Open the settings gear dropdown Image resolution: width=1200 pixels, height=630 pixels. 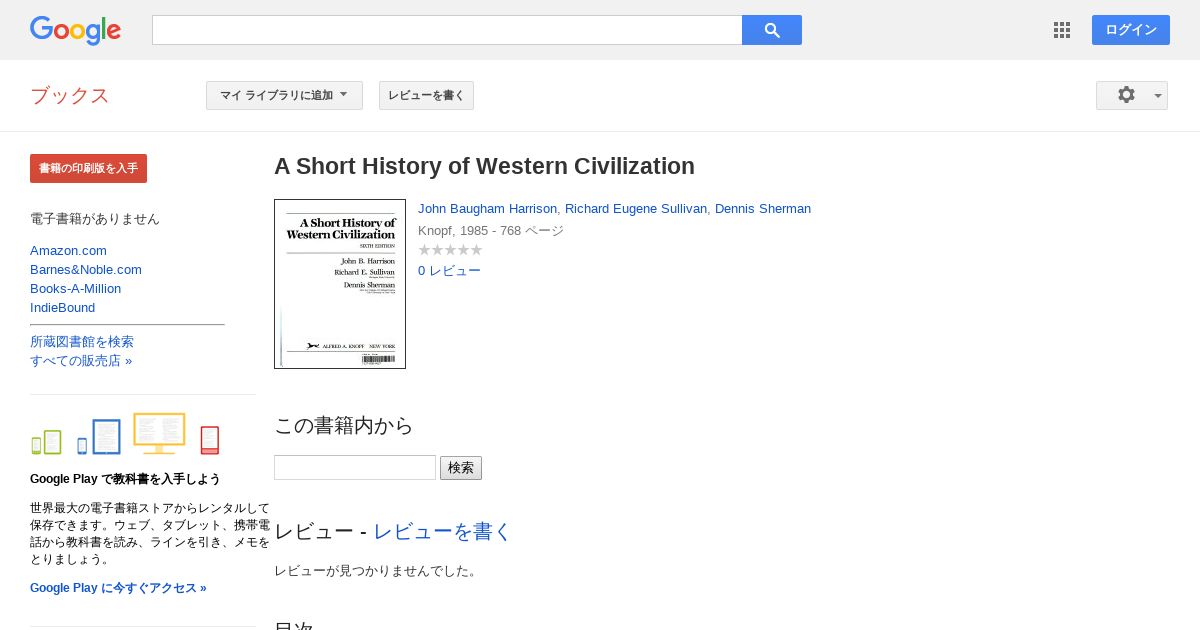pyautogui.click(x=1132, y=95)
